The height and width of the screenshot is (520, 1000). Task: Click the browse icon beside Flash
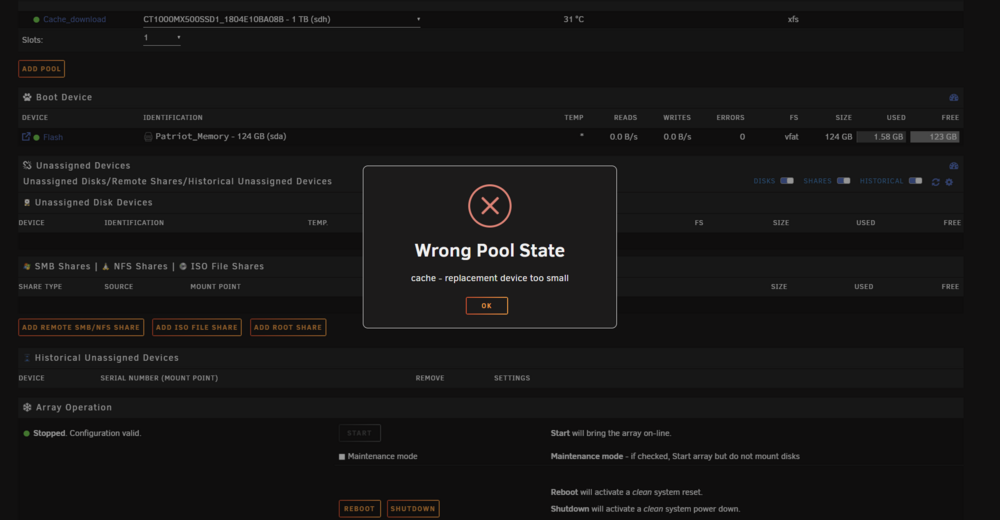[x=26, y=137]
